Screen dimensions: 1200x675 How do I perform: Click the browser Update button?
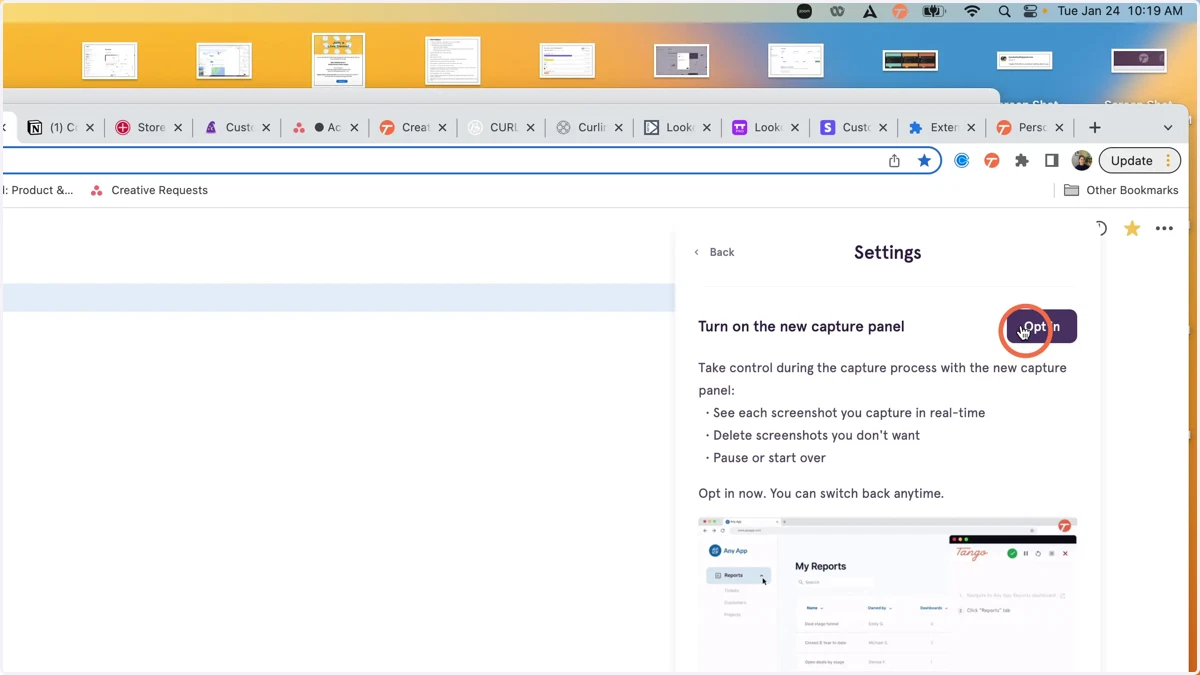(x=1140, y=160)
